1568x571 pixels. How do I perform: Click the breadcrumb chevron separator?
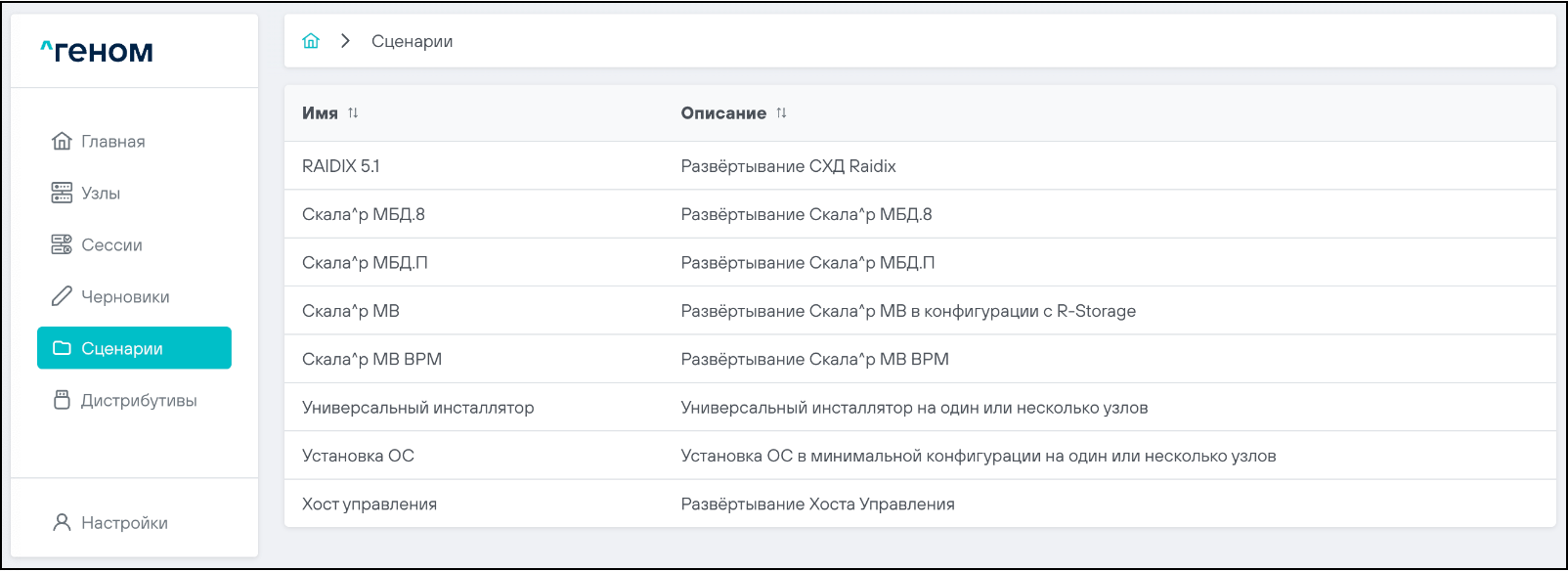(x=345, y=41)
